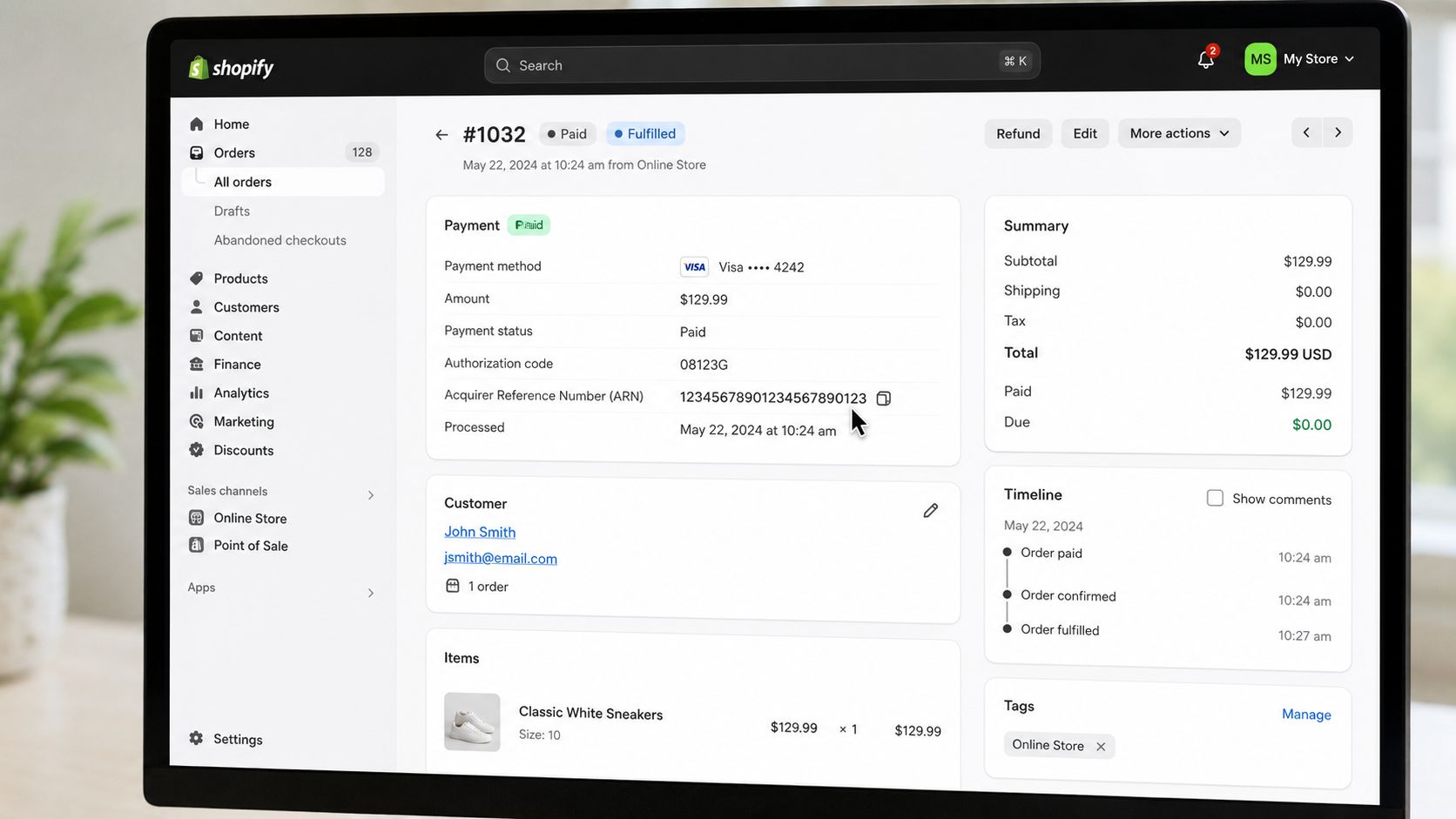The height and width of the screenshot is (819, 1456).
Task: Click the jsmith@email.com link
Action: point(501,558)
